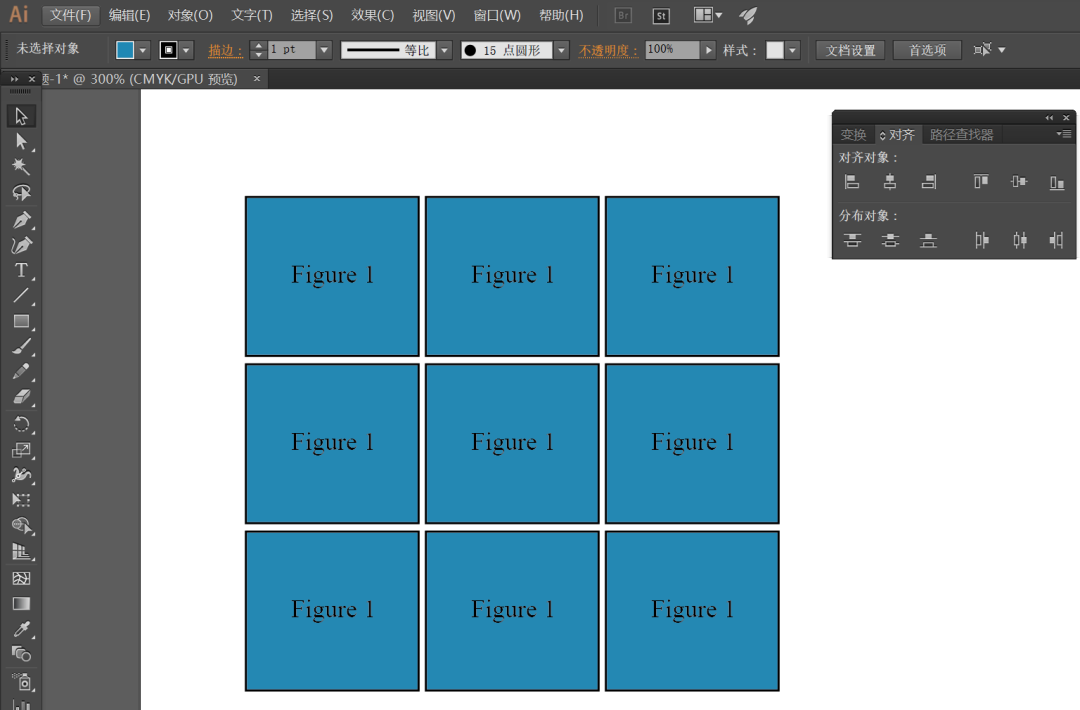Open the stroke weight dropdown
1080x710 pixels.
pos(324,50)
